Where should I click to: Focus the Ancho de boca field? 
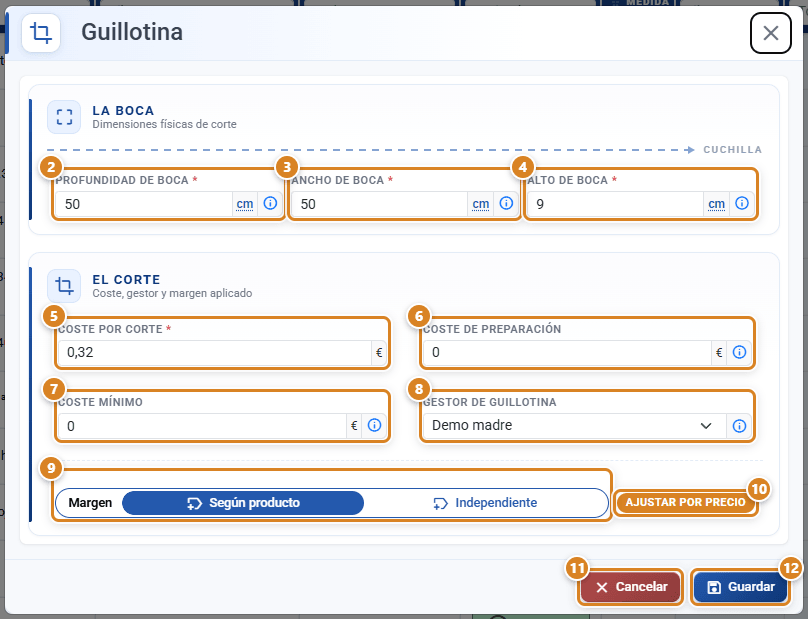[x=380, y=204]
